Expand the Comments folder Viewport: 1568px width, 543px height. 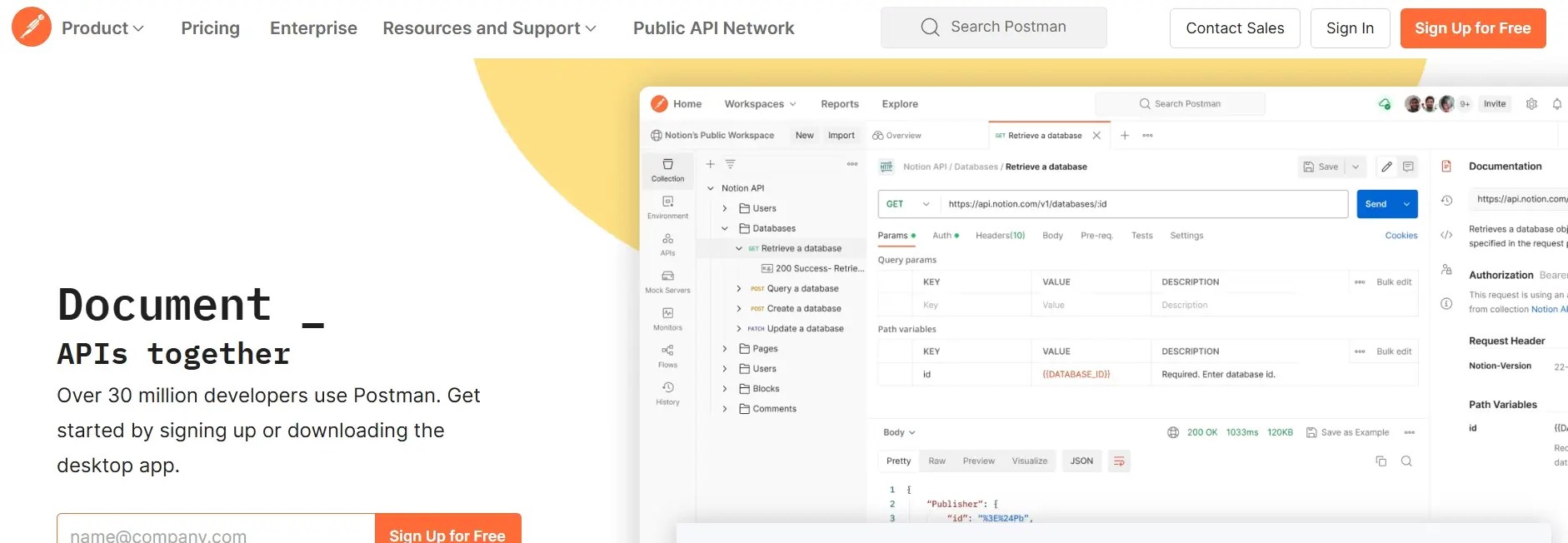tap(724, 409)
